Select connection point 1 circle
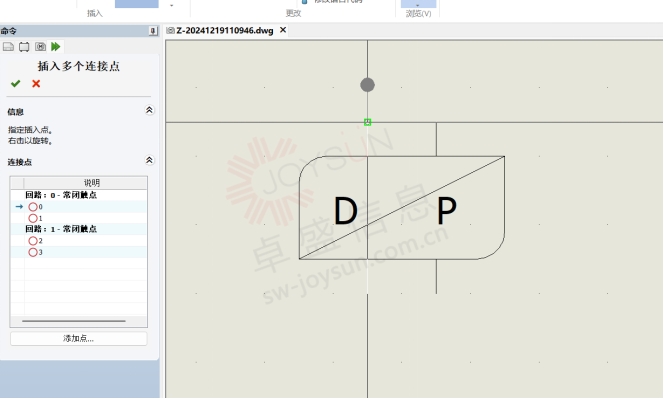The width and height of the screenshot is (664, 399). [33, 218]
